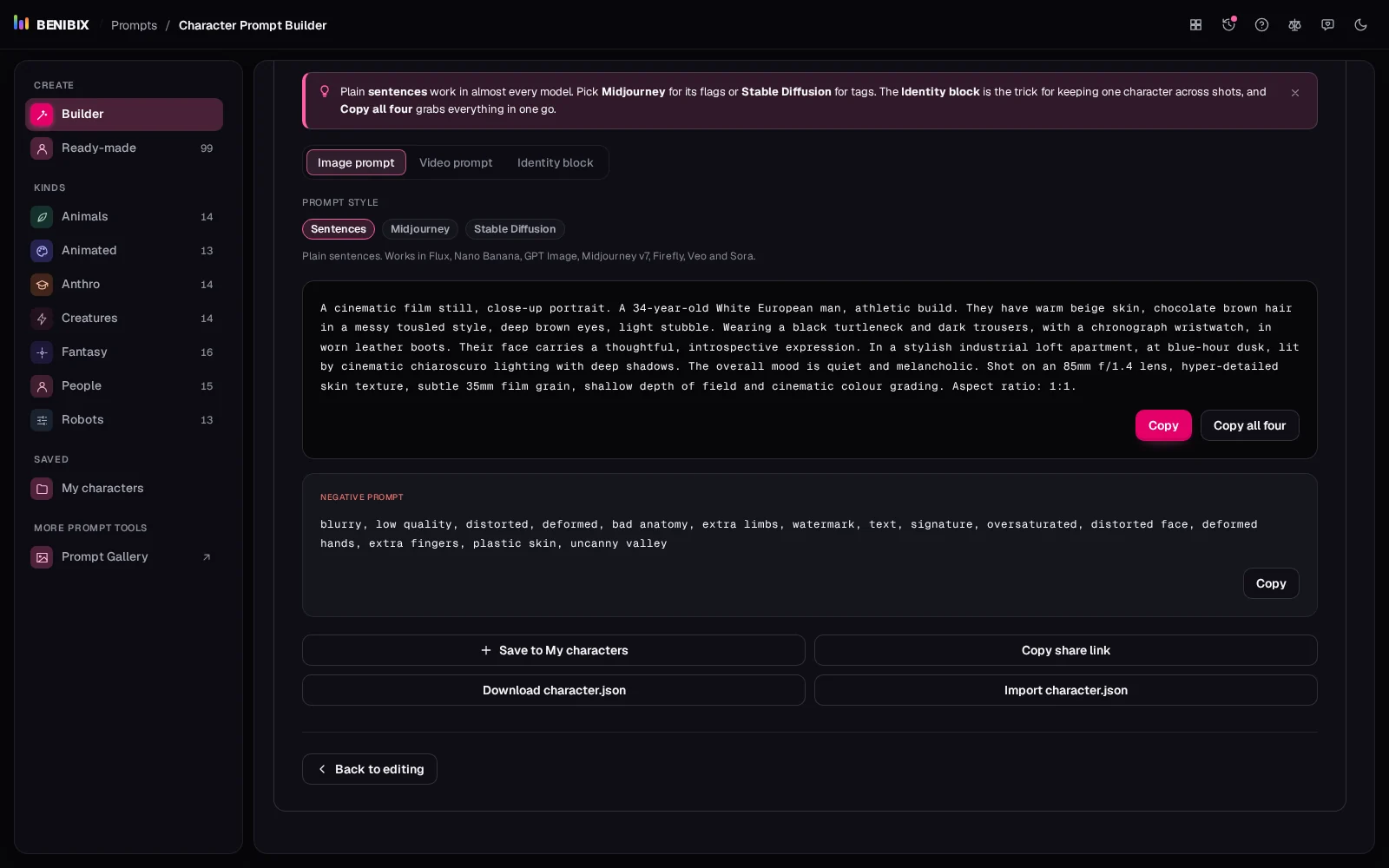Image resolution: width=1389 pixels, height=868 pixels.
Task: Select the Animated kind
Action: click(x=124, y=251)
